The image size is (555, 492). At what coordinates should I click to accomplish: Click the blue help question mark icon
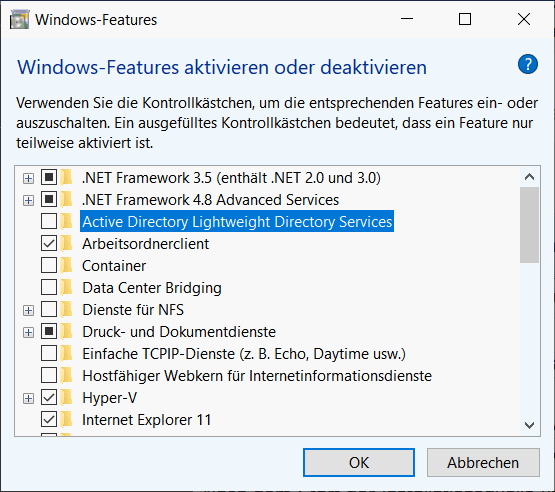coord(527,64)
